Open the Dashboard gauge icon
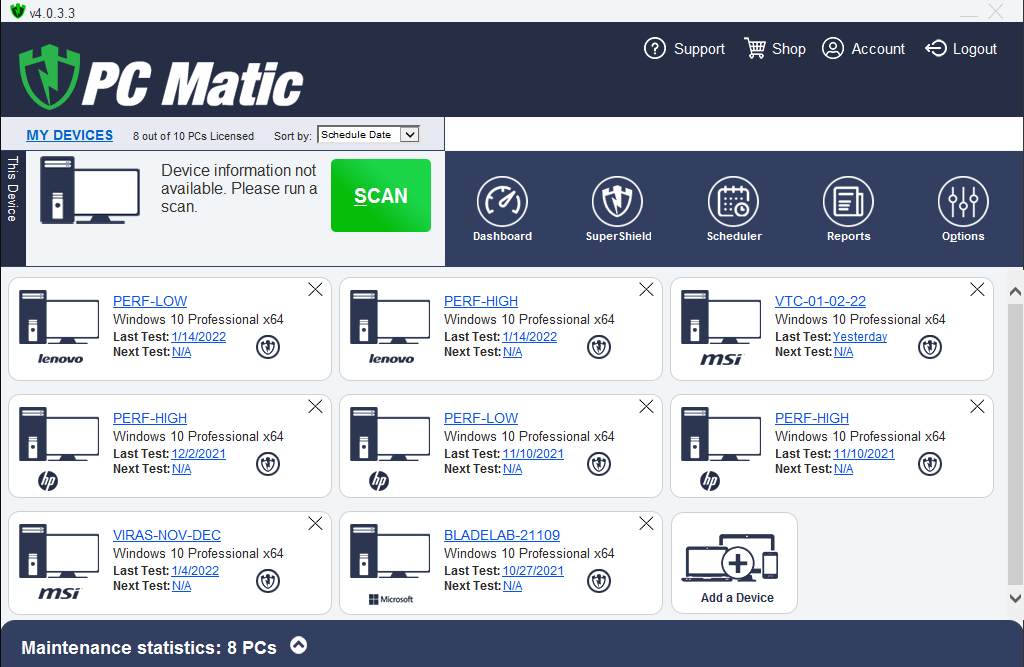 tap(502, 202)
